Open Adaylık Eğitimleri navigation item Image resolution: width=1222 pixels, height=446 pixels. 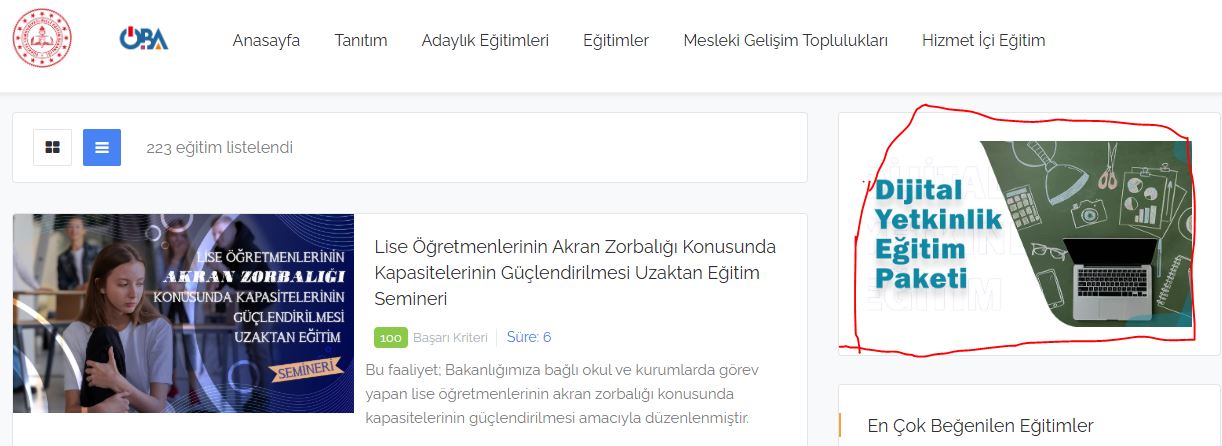(x=485, y=41)
